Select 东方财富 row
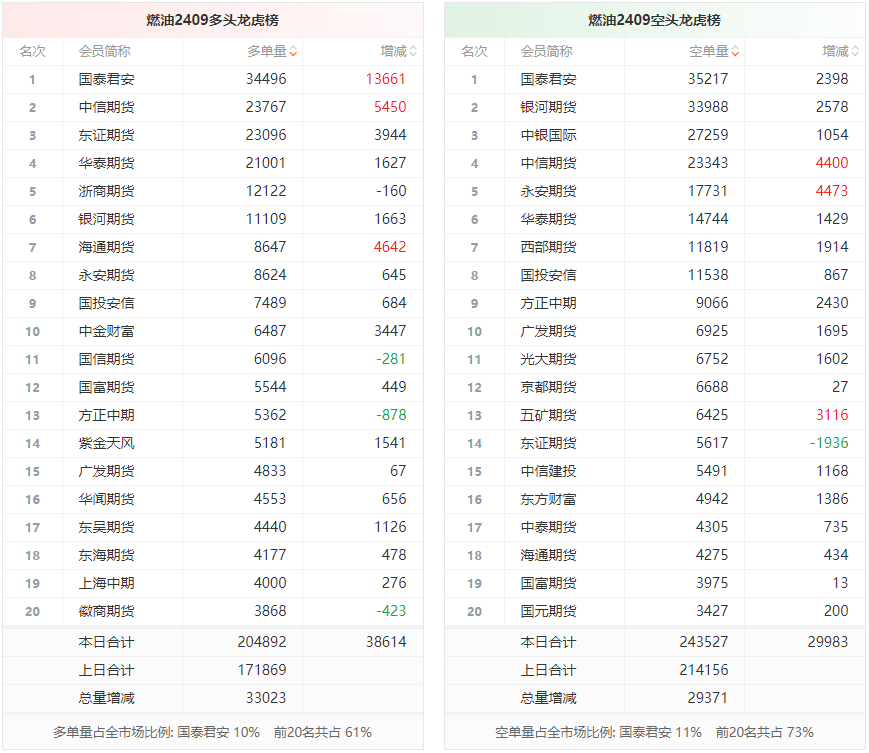This screenshot has height=753, width=869. [x=655, y=499]
